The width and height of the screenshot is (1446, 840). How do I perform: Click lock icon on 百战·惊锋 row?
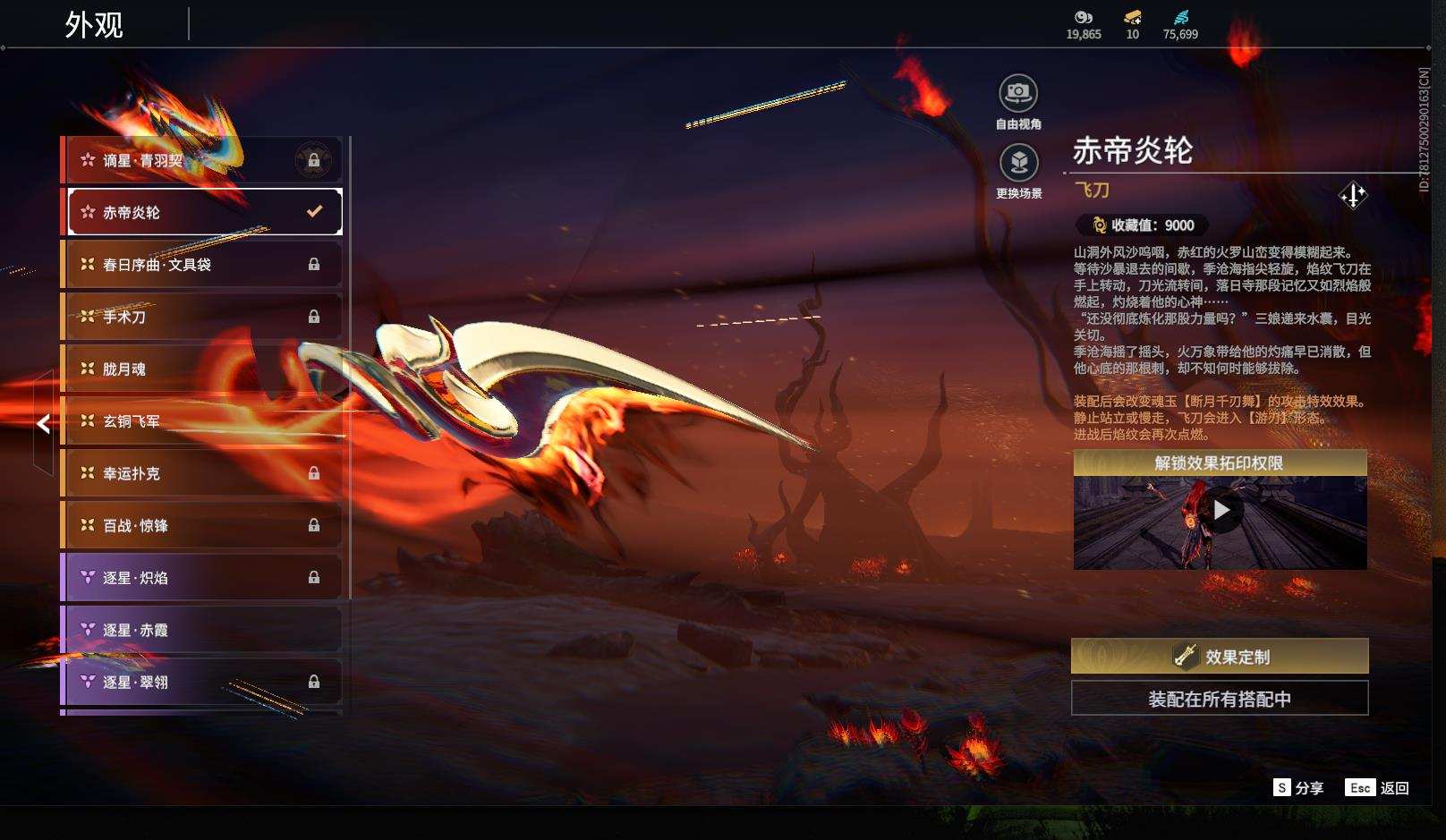[x=314, y=525]
